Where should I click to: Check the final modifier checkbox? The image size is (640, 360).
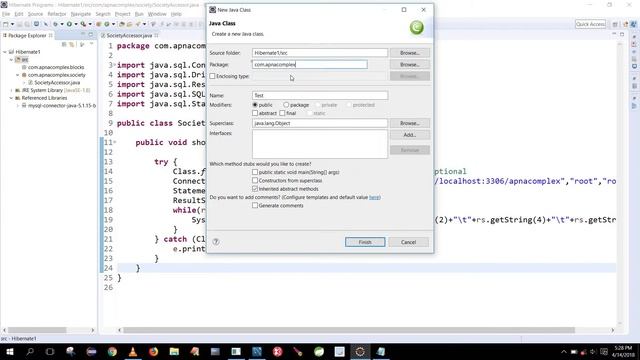(x=282, y=113)
